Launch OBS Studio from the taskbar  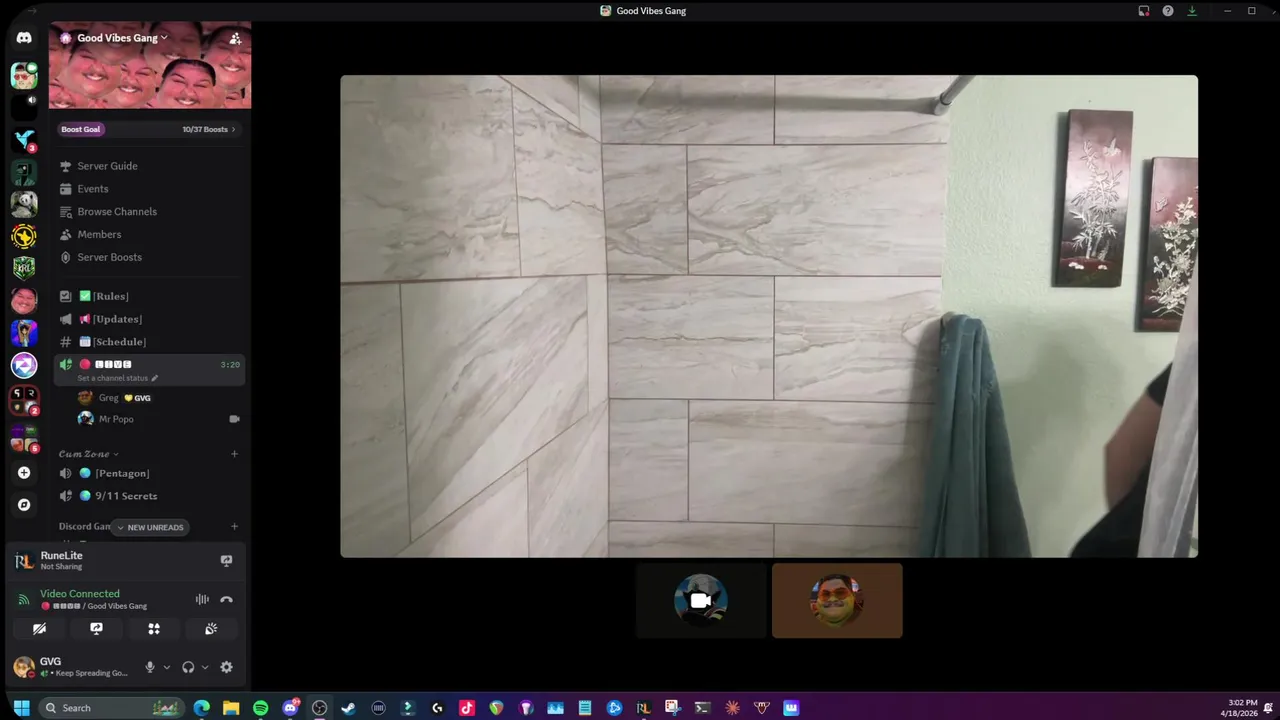point(319,708)
